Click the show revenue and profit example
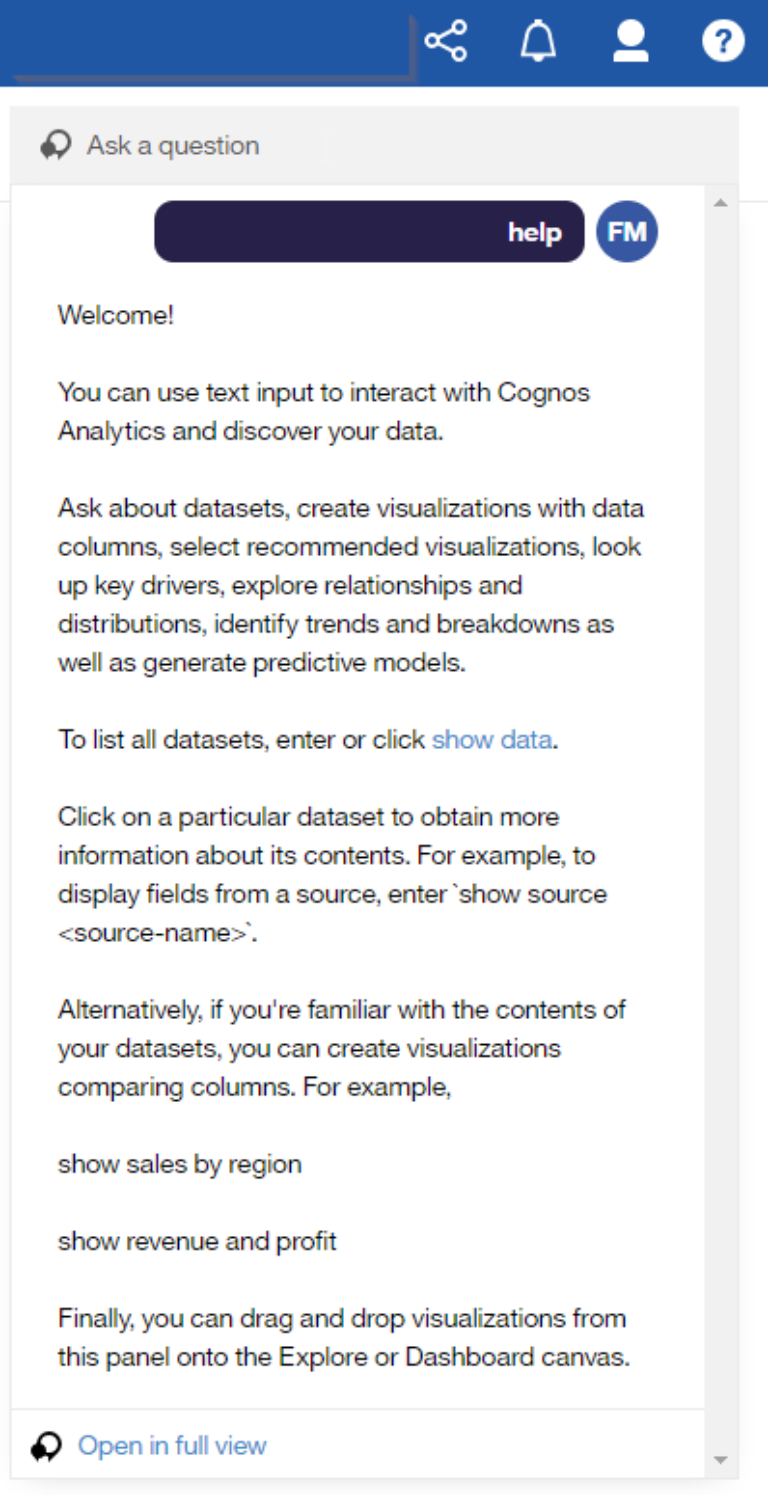Viewport: 768px width, 1495px height. 197,1241
